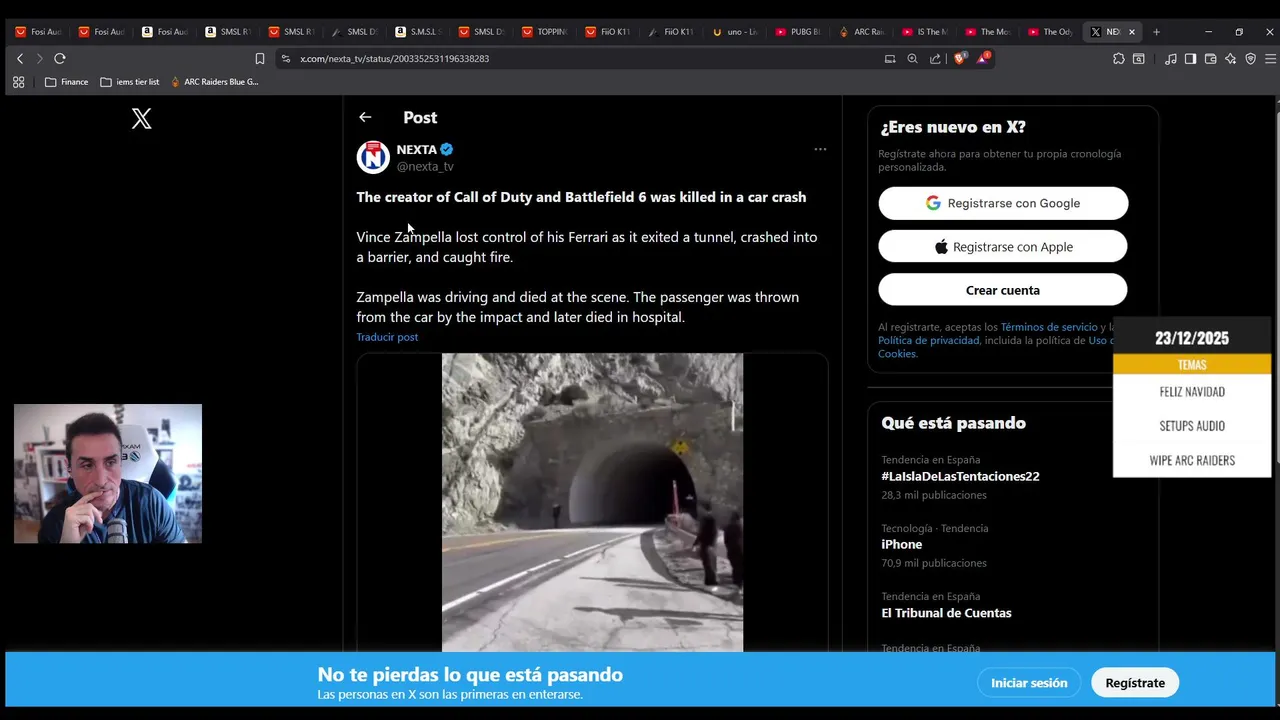The height and width of the screenshot is (720, 1280).
Task: Click 'Registrarse con Apple' button
Action: 1003,247
